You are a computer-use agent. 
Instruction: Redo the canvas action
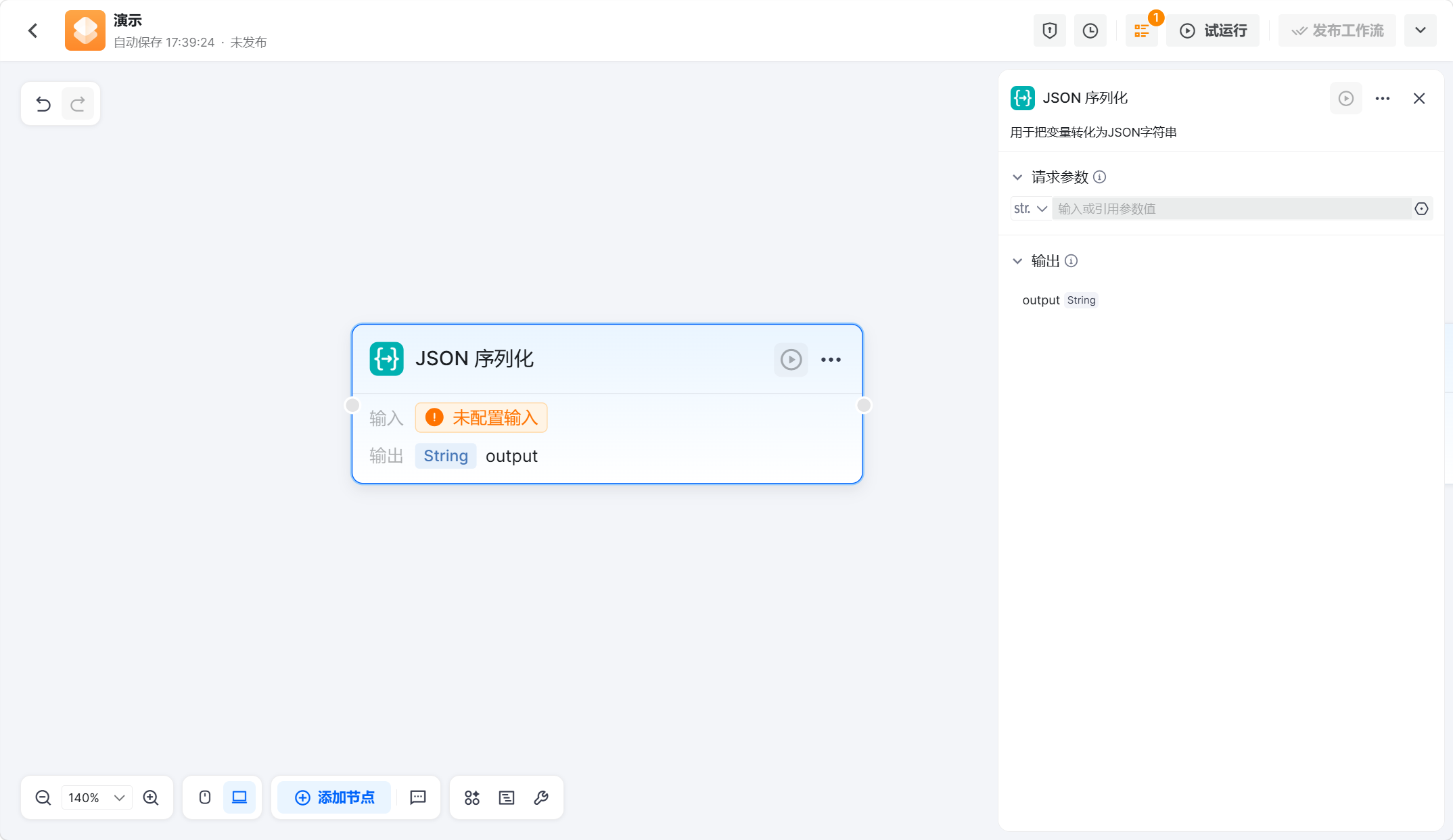click(x=78, y=103)
